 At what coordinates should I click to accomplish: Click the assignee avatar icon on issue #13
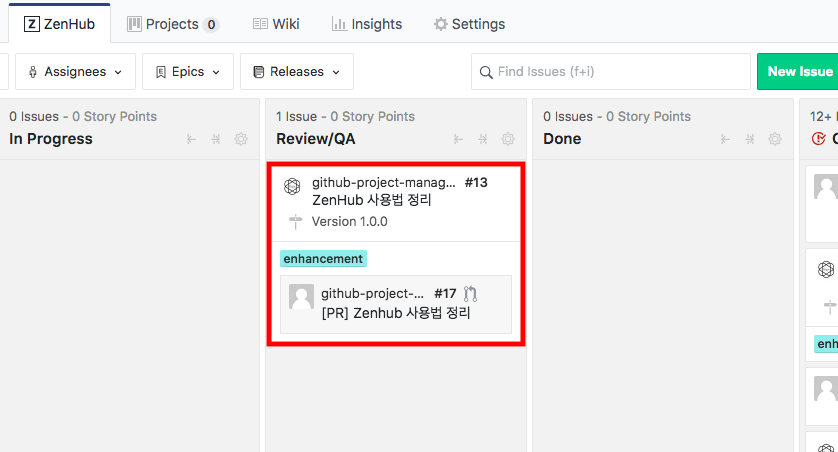(x=292, y=186)
